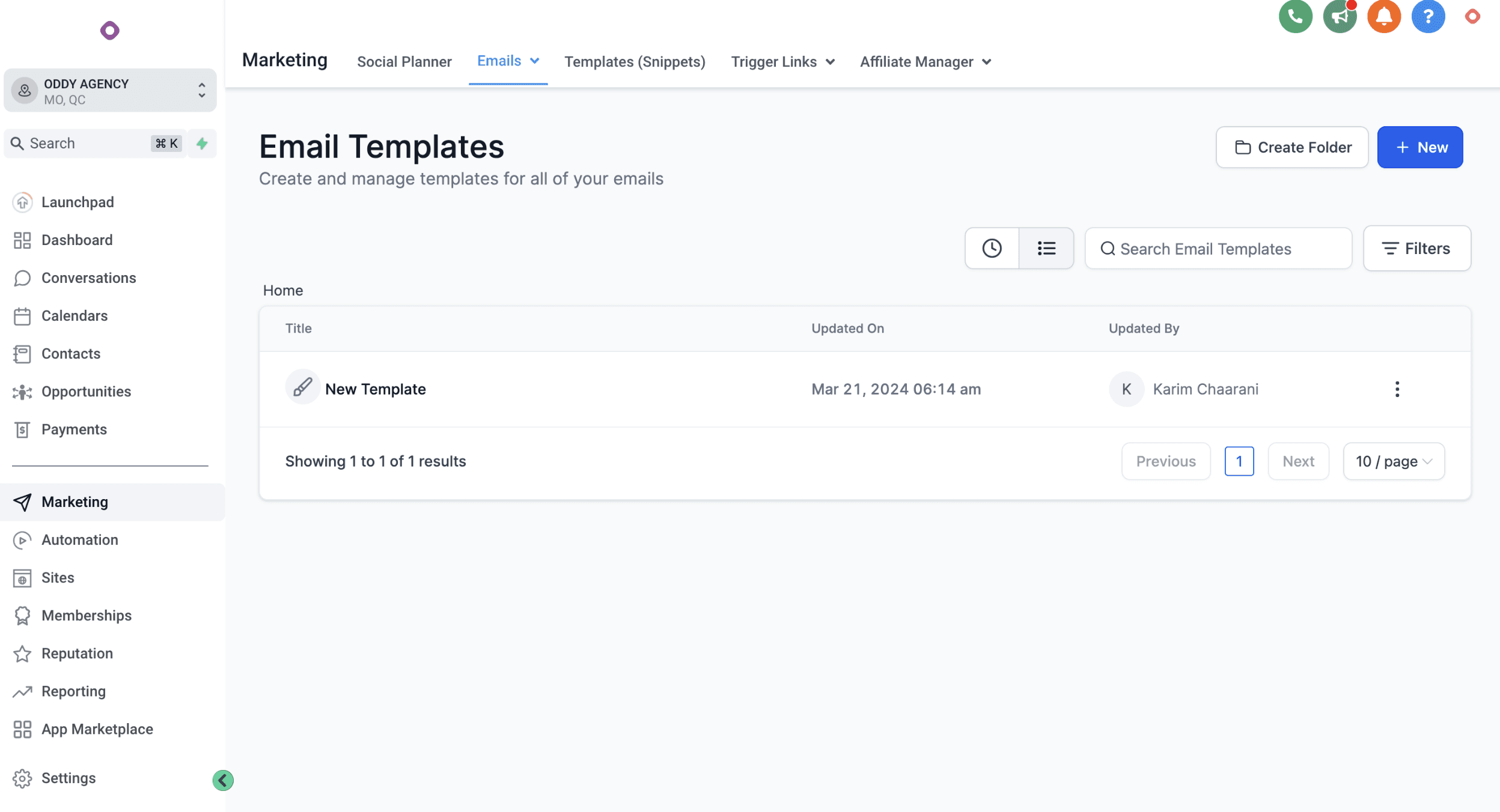The width and height of the screenshot is (1500, 812).
Task: Switch to recent clock view toggle
Action: 992,248
